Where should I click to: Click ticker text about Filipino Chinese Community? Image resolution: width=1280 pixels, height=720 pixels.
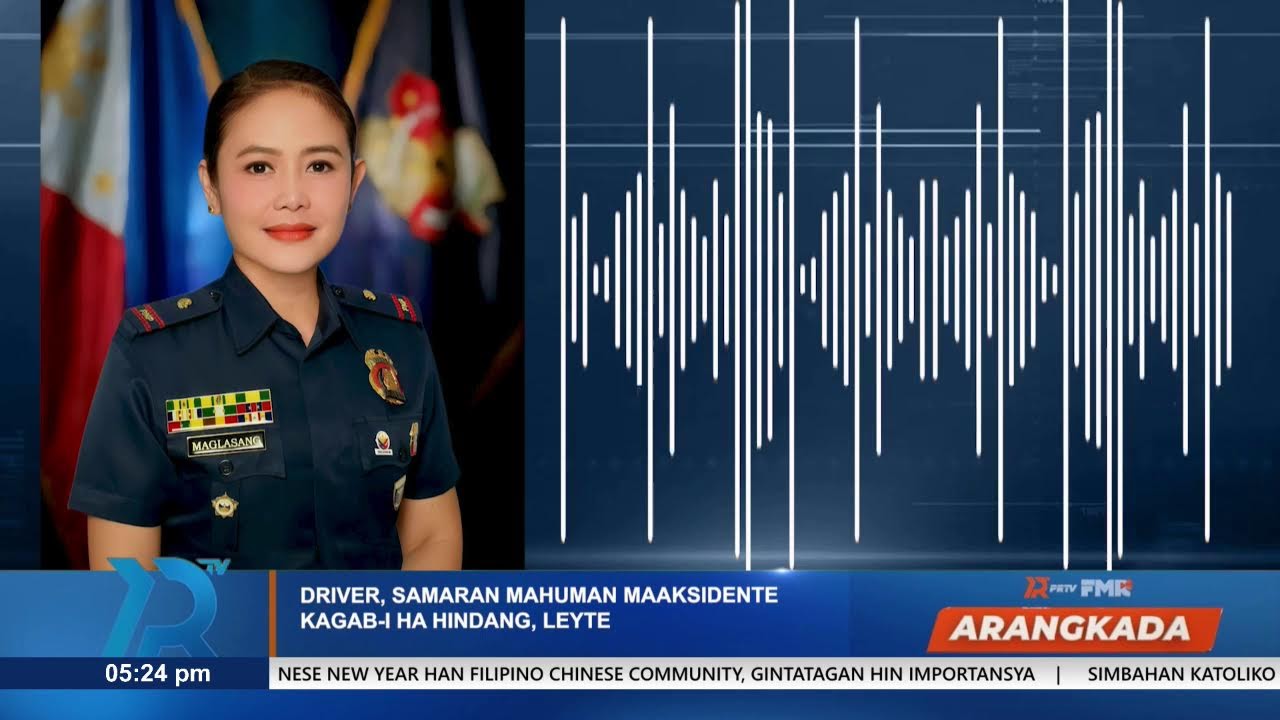(x=656, y=674)
